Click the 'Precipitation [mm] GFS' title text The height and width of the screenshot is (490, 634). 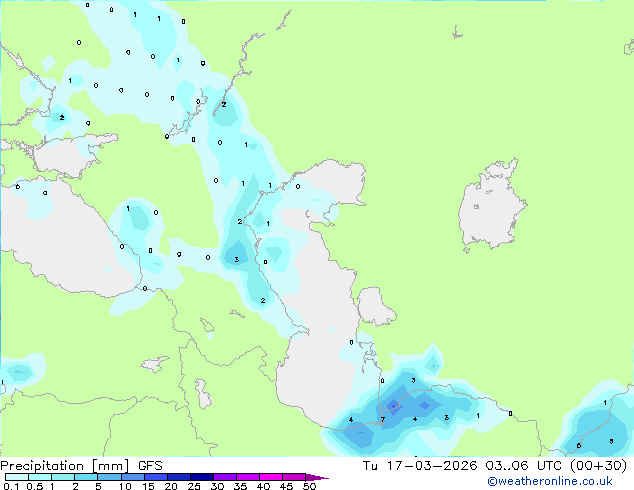pyautogui.click(x=81, y=466)
